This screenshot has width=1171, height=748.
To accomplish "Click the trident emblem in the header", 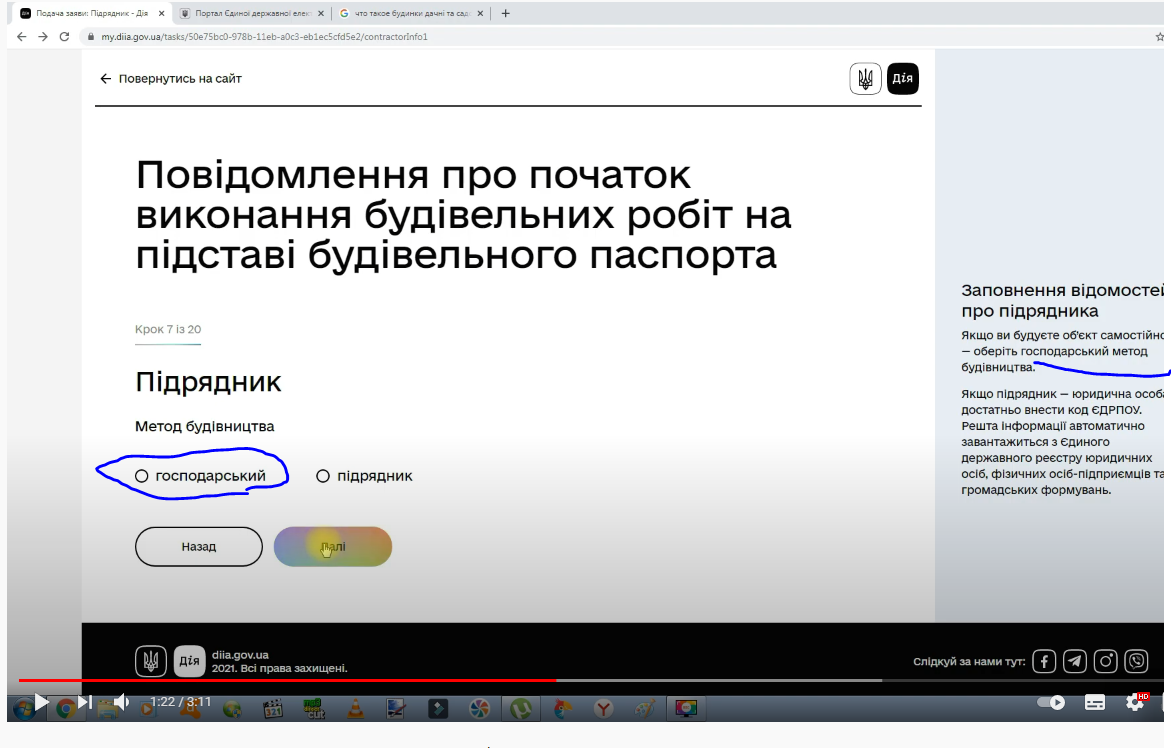I will click(x=866, y=78).
